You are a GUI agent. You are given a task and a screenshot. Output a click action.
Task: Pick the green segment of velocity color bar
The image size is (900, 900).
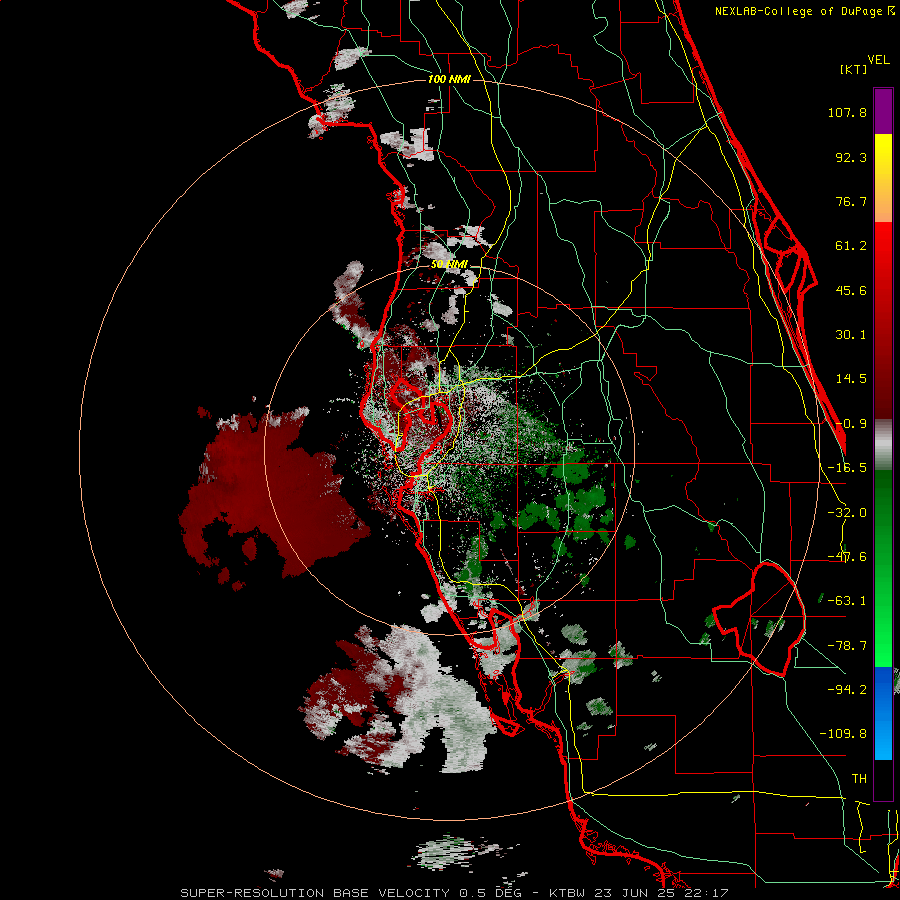pos(883,568)
